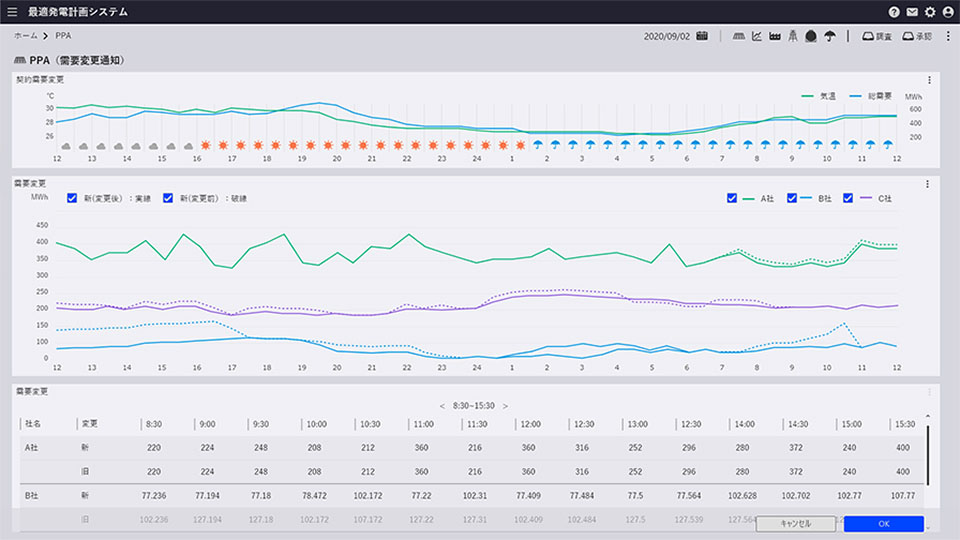The image size is (960, 540).
Task: Click the 77.194 cell in B社 row
Action: (x=207, y=495)
